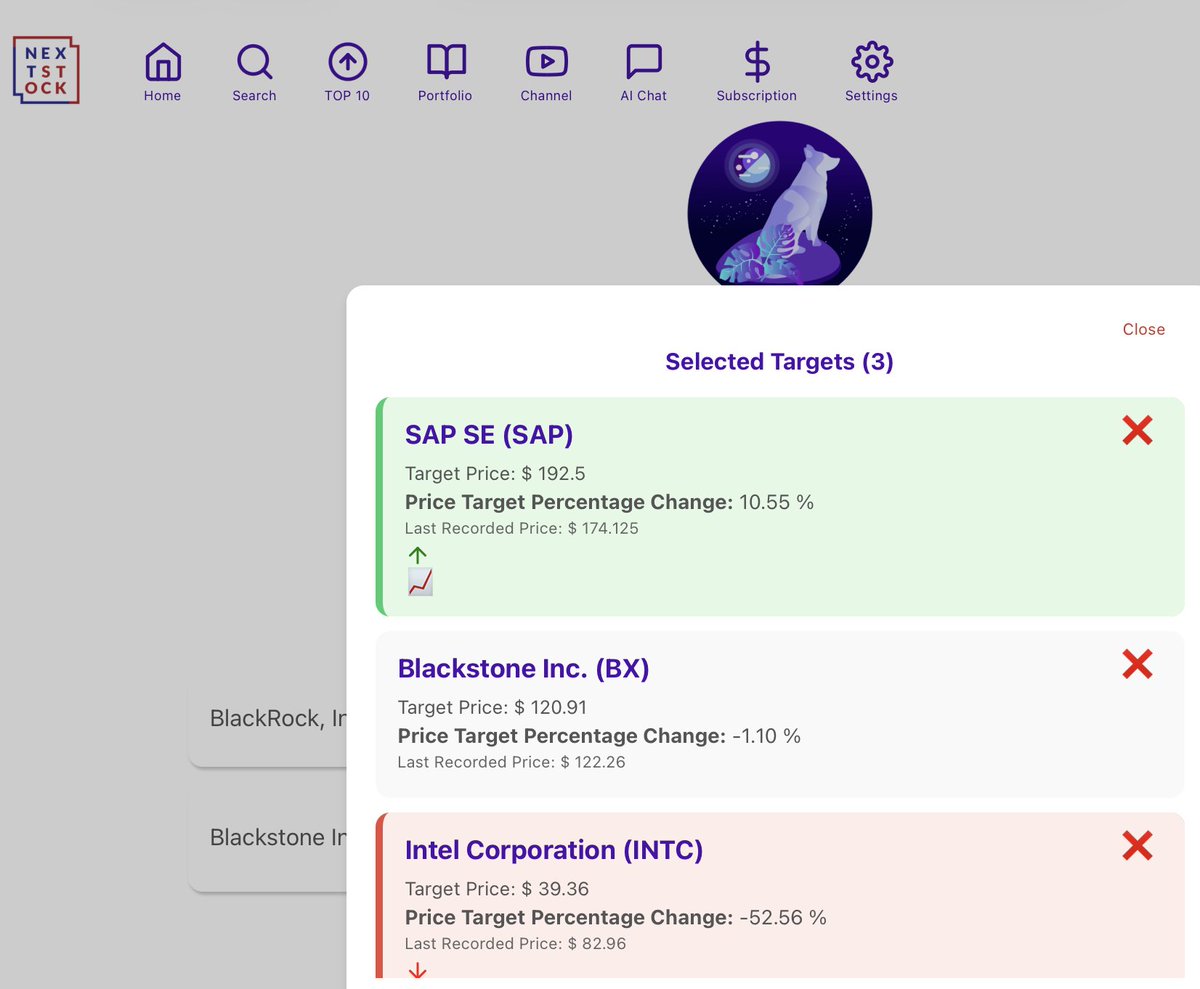Viewport: 1200px width, 989px height.
Task: Select the Blackstone card behind the panel
Action: click(268, 838)
